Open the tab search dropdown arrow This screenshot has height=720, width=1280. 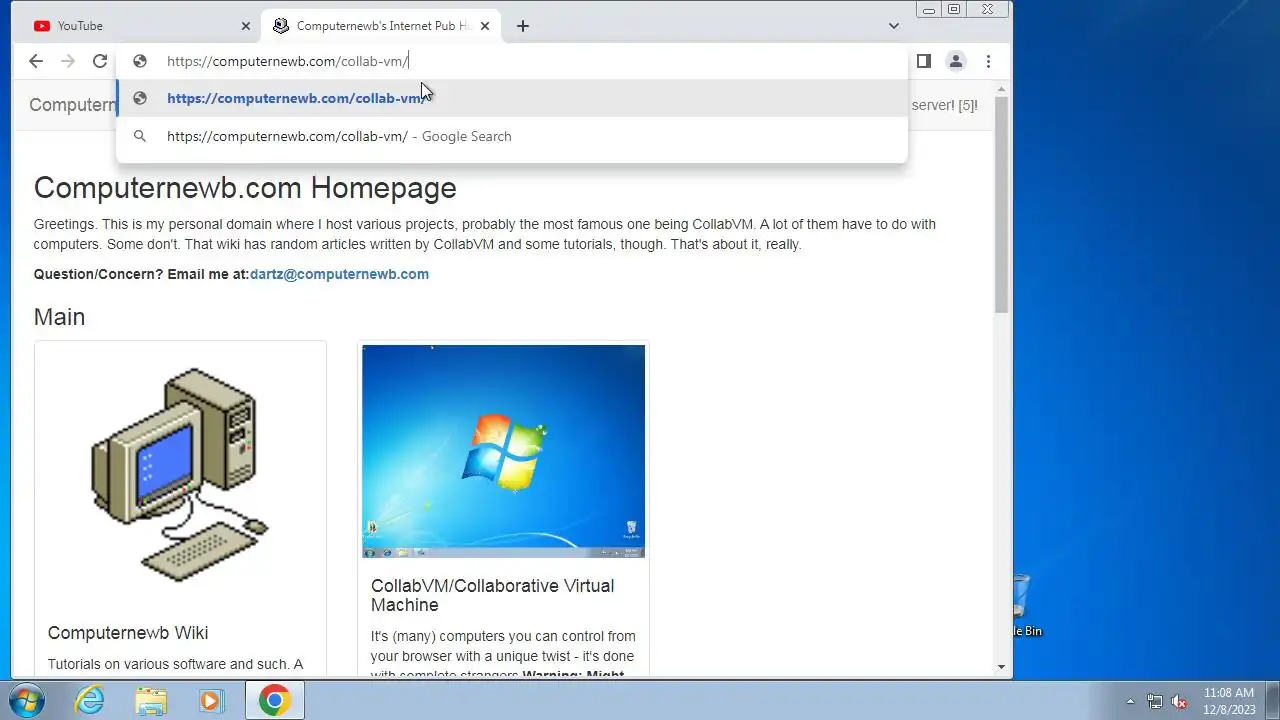[894, 26]
